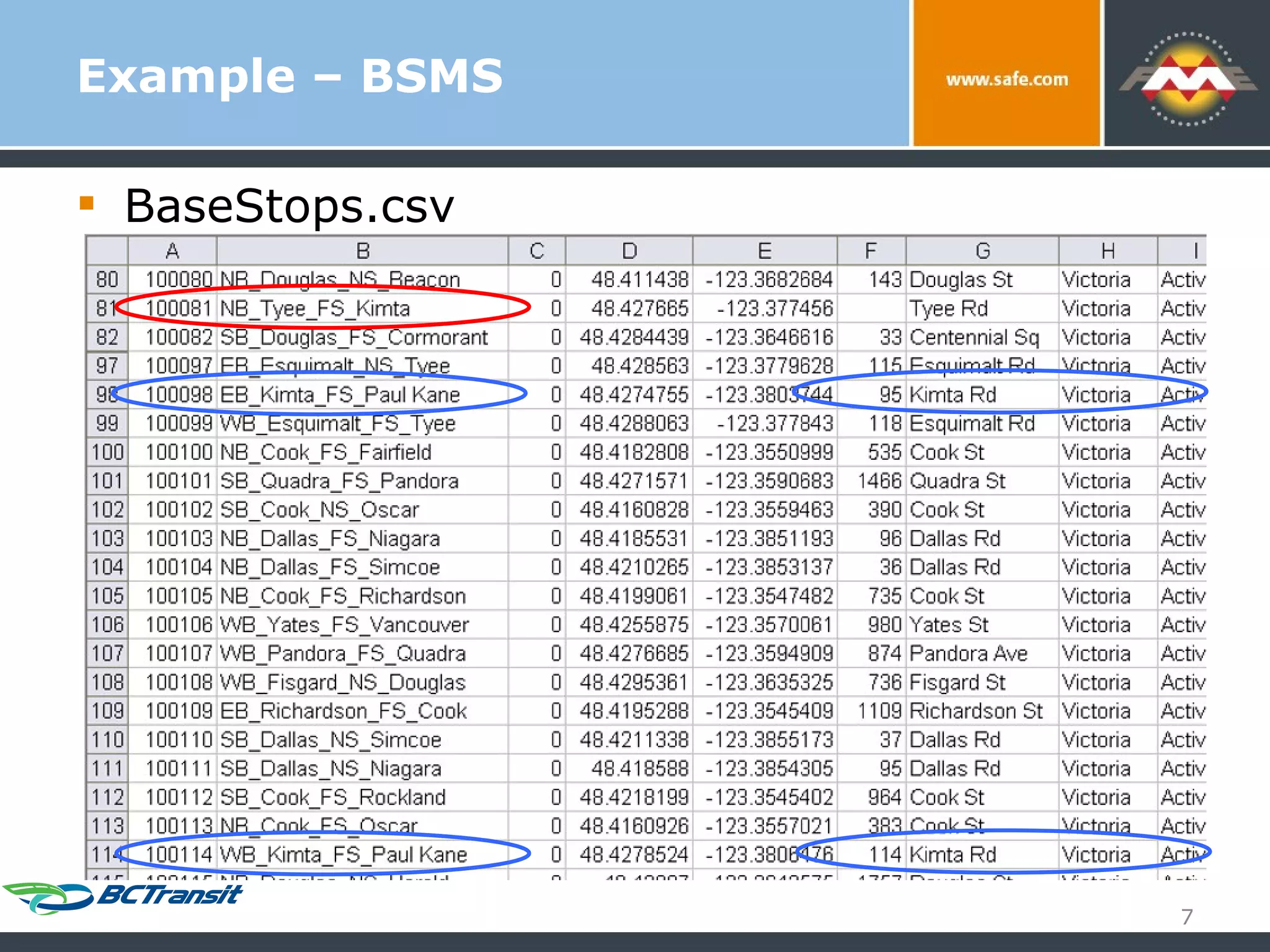Click longitude cell -123.377456

(x=765, y=309)
